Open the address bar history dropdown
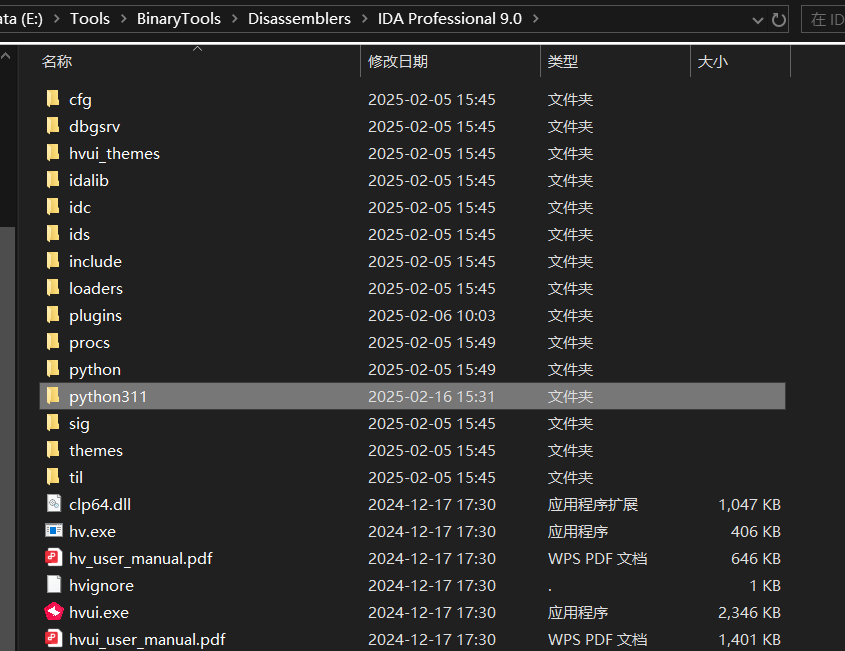Viewport: 845px width, 651px height. 757,20
